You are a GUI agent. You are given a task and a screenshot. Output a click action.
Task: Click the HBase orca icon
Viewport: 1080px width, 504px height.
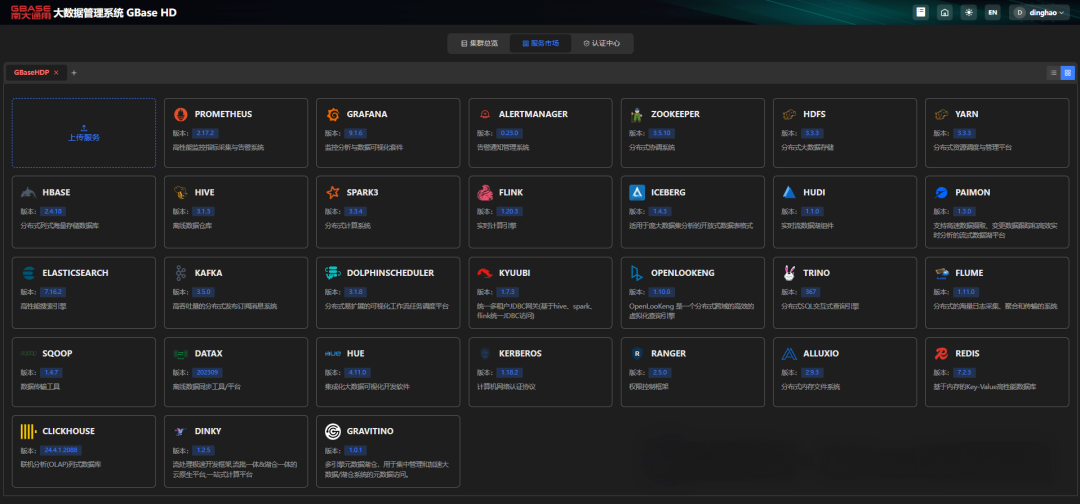pos(28,192)
